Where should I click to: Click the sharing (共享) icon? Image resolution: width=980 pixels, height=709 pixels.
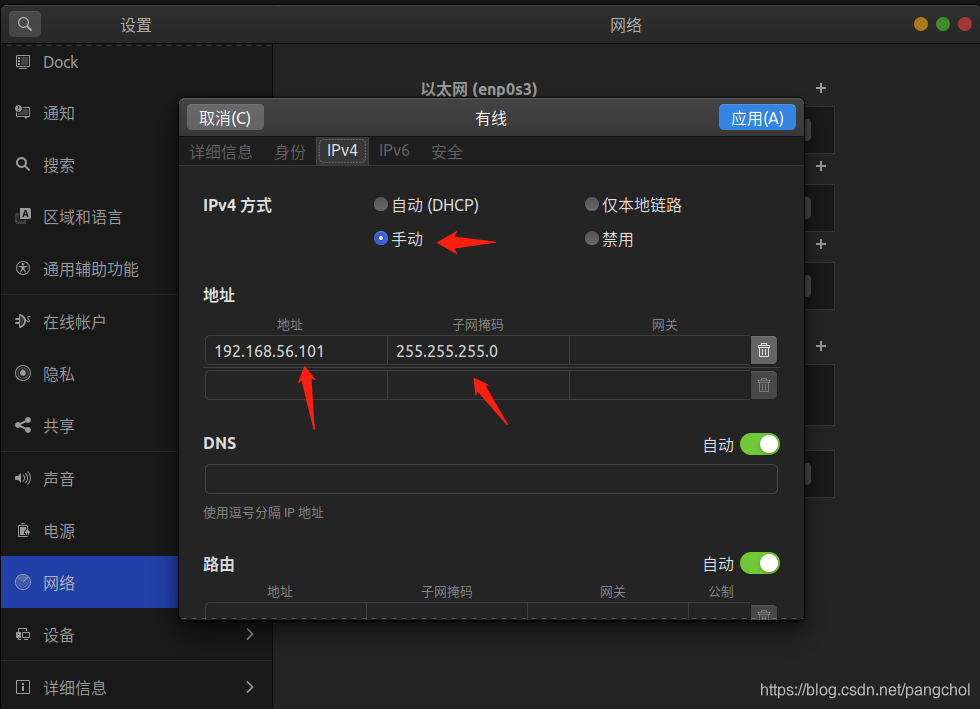point(23,425)
